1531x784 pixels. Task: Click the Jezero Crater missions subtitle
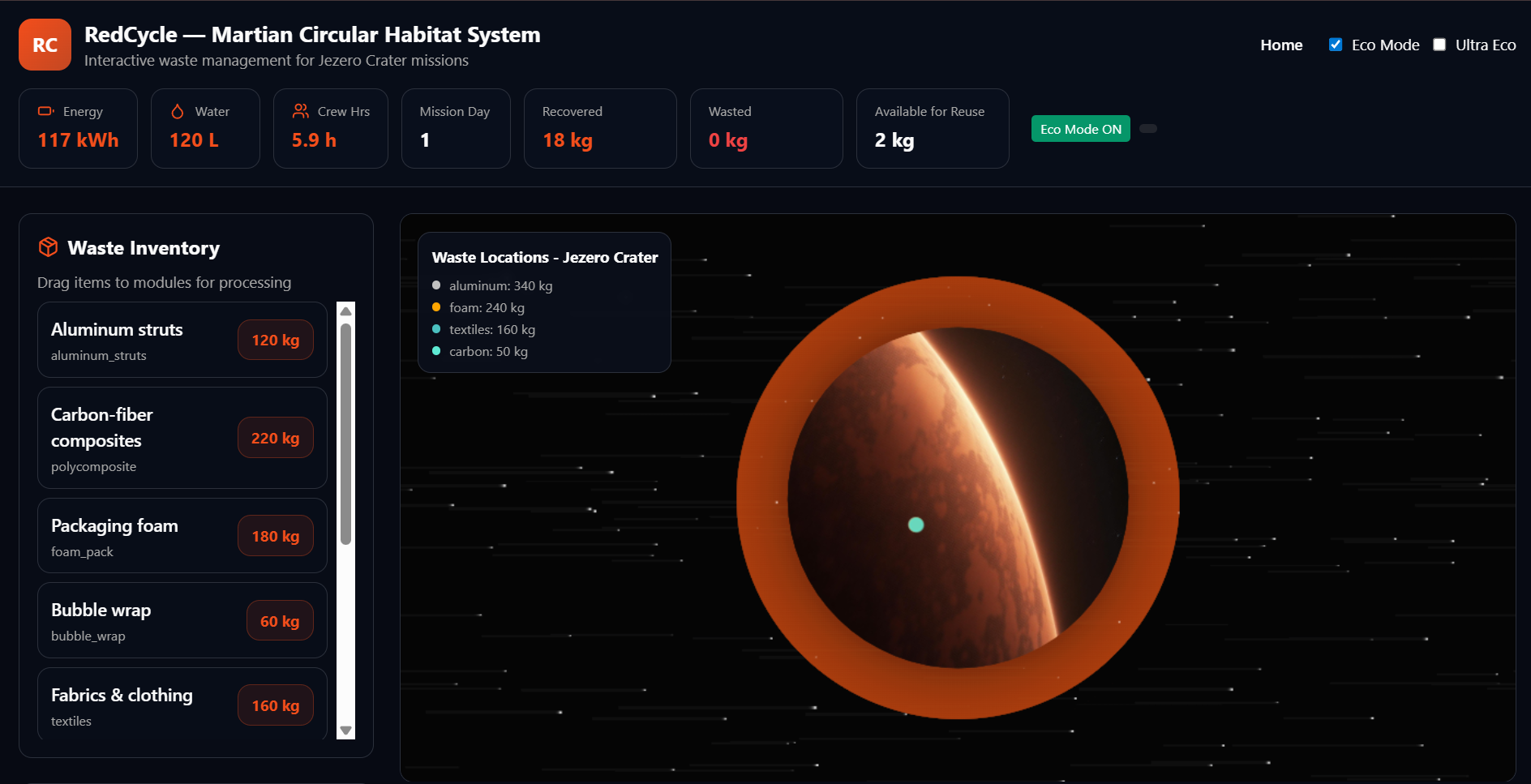coord(277,60)
